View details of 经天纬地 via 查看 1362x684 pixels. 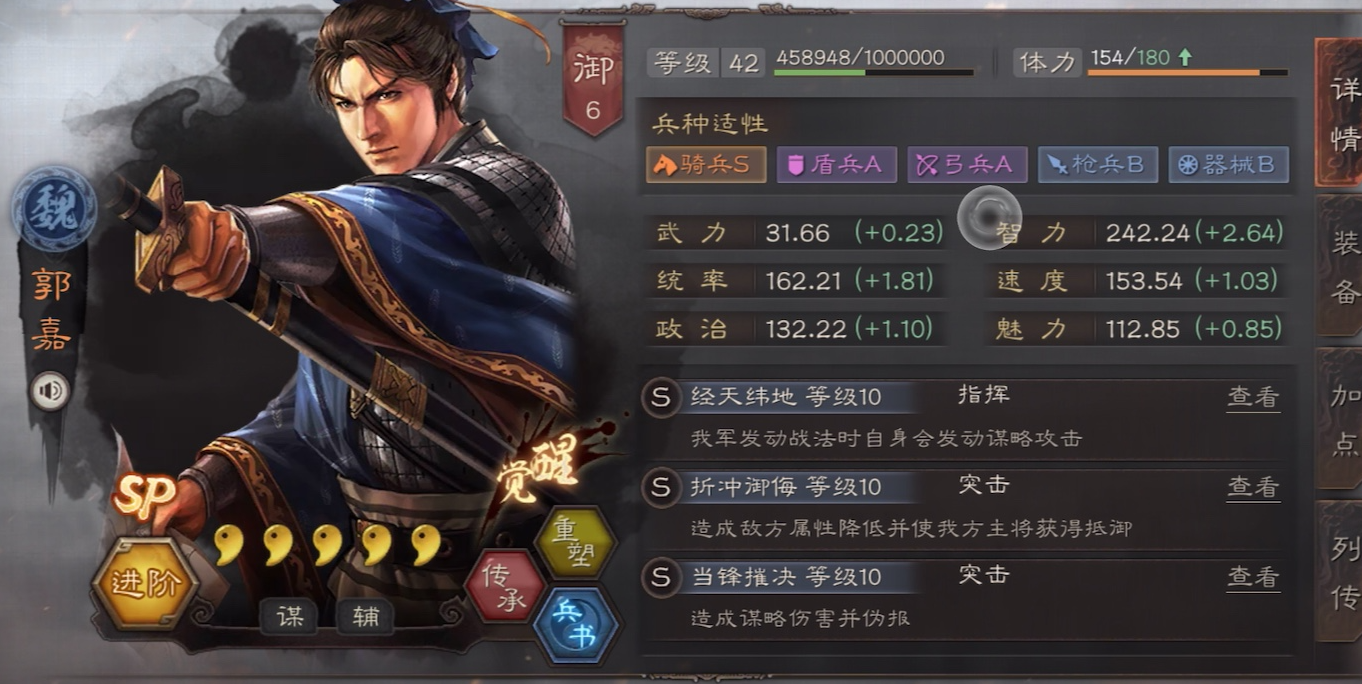click(1253, 397)
